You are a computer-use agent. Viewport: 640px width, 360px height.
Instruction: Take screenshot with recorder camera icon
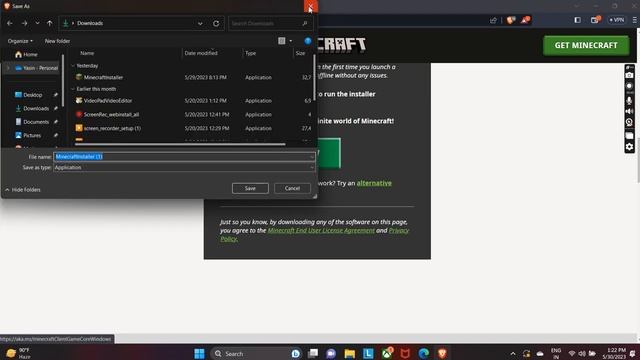(x=629, y=76)
